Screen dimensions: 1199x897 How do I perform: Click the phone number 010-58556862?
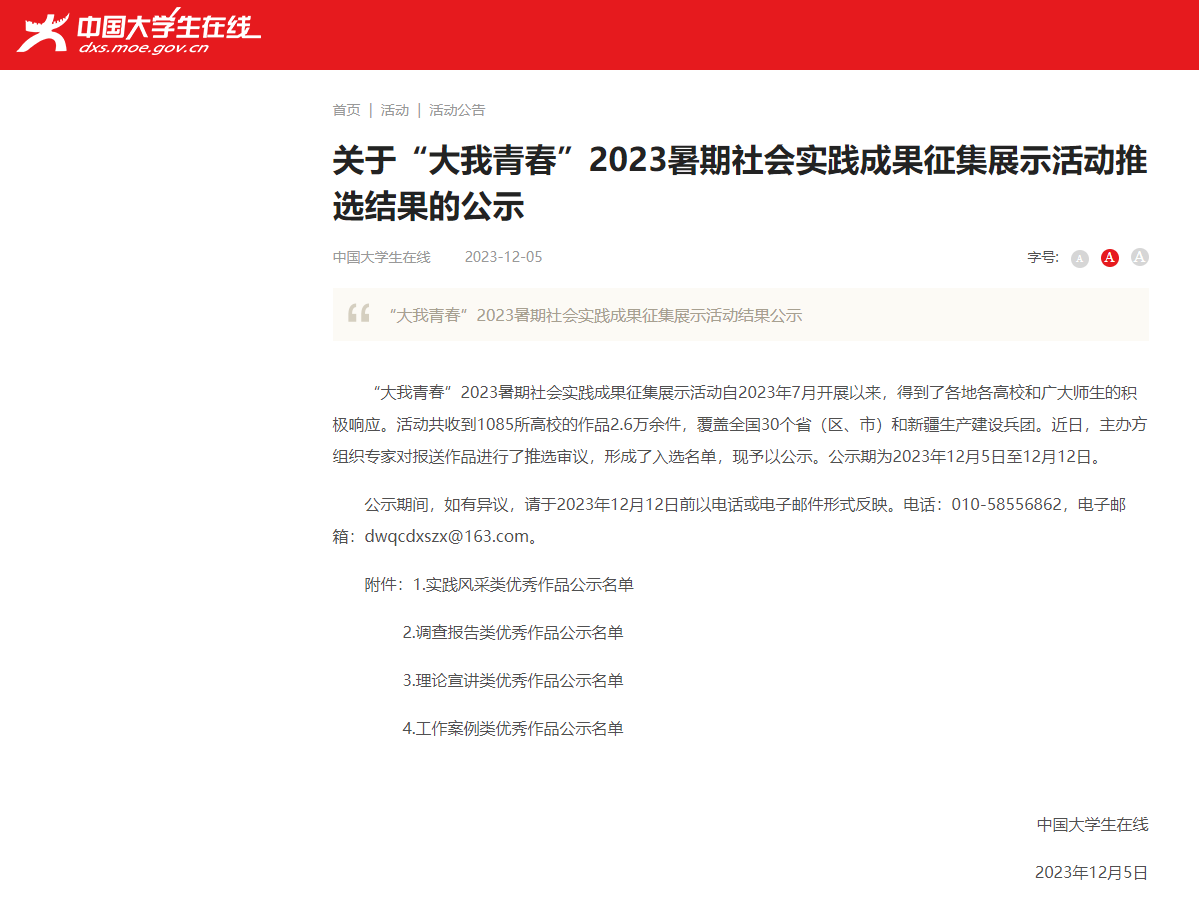point(1006,505)
